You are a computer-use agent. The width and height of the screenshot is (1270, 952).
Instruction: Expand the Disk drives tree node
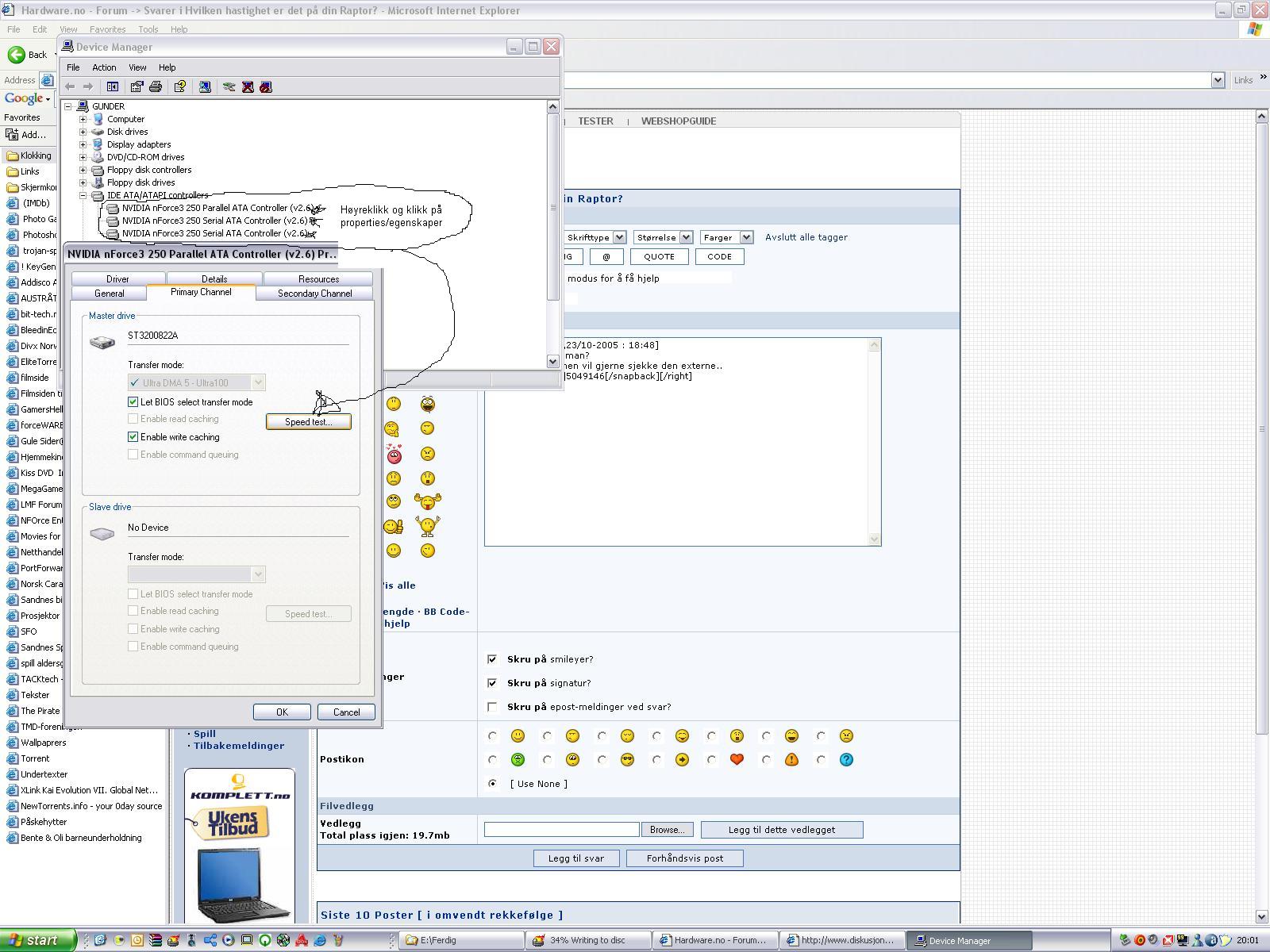click(x=83, y=132)
